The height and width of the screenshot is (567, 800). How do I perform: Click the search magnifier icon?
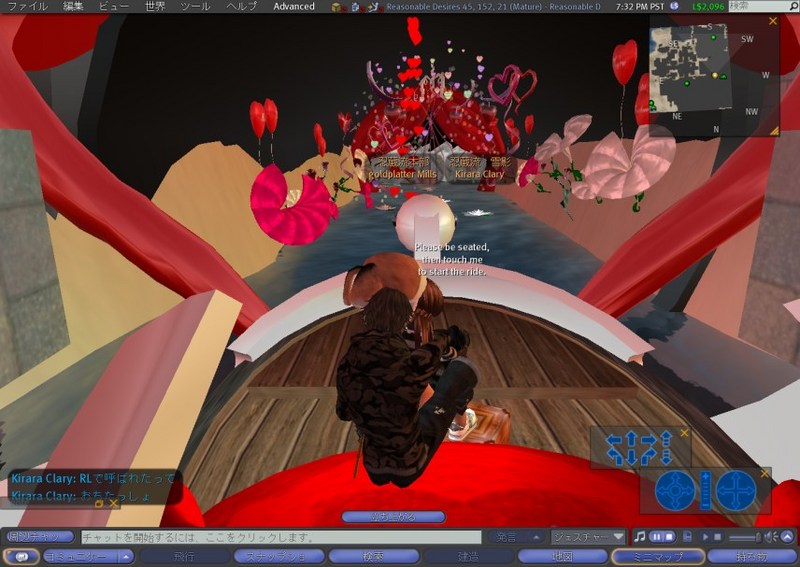(793, 6)
